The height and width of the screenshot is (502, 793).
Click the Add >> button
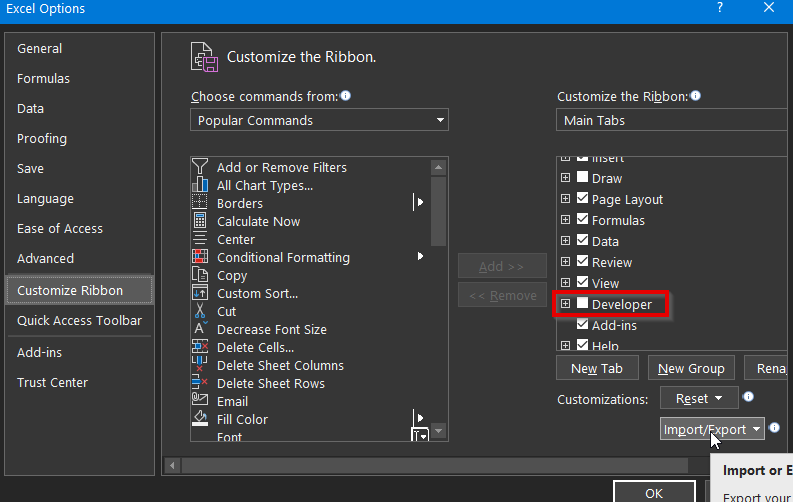(x=502, y=266)
